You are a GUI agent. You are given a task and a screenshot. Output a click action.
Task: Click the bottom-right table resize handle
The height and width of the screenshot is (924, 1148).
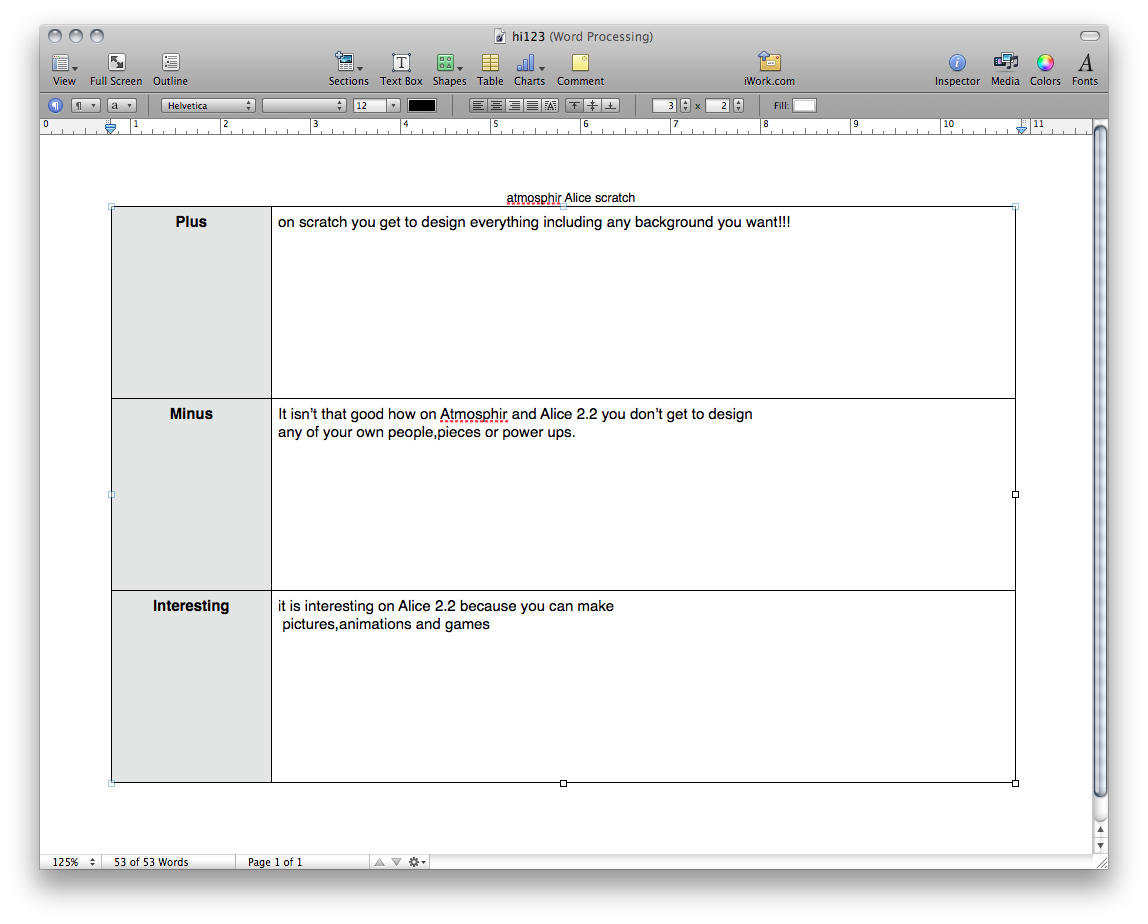[1015, 783]
